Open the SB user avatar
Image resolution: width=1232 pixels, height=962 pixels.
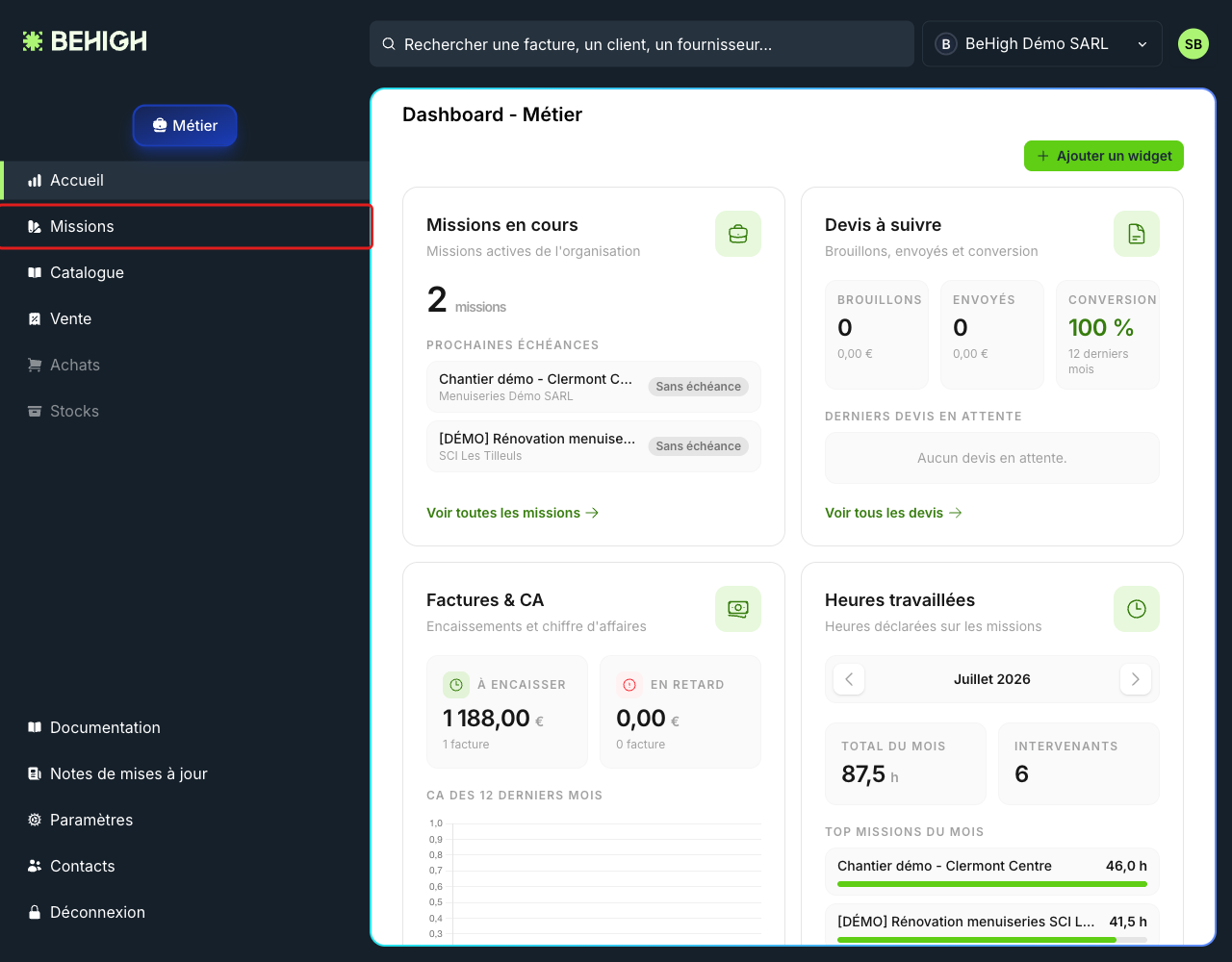point(1193,44)
